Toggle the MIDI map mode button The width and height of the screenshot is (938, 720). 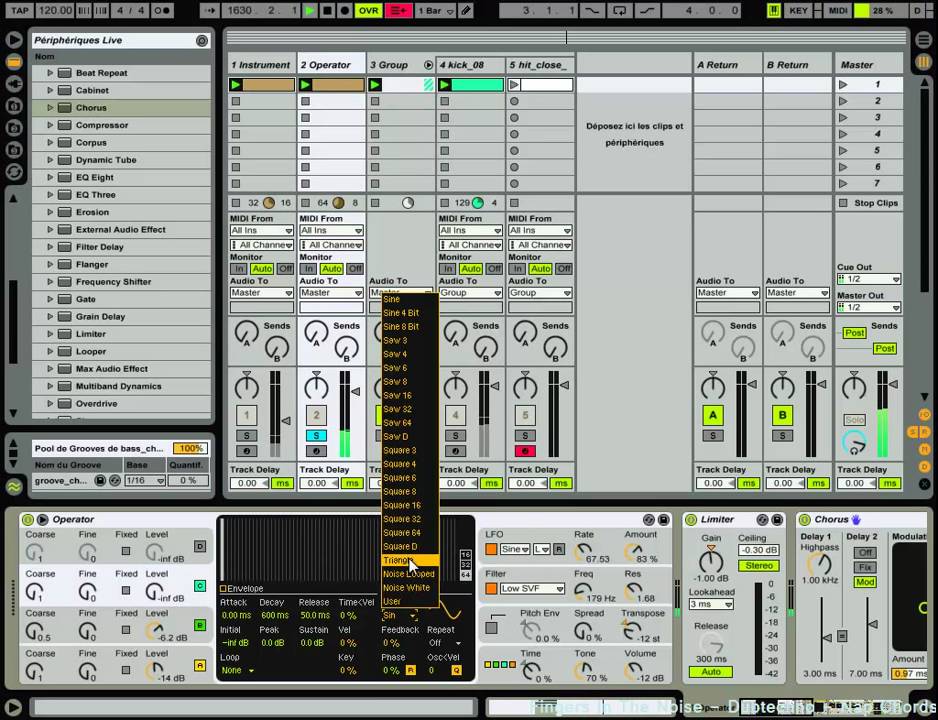(839, 10)
